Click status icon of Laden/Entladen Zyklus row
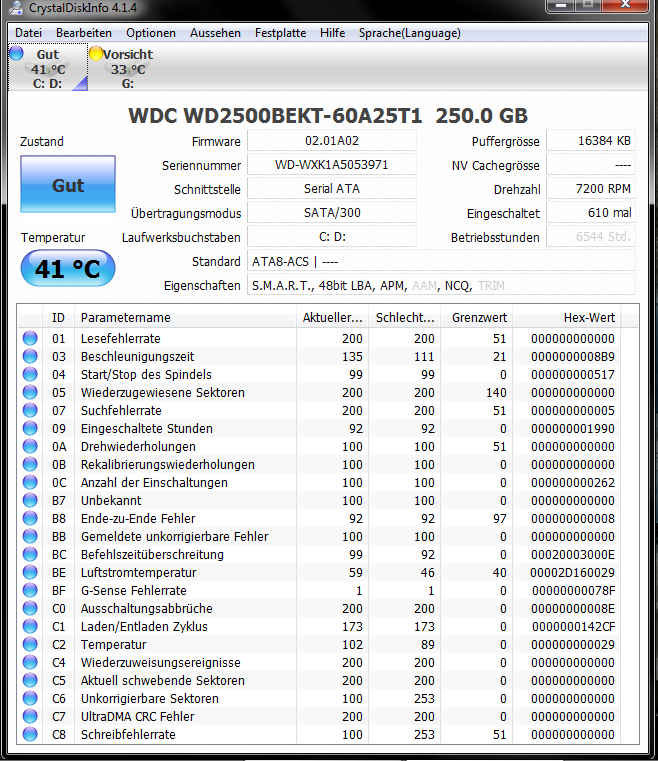The height and width of the screenshot is (761, 658). (x=30, y=626)
